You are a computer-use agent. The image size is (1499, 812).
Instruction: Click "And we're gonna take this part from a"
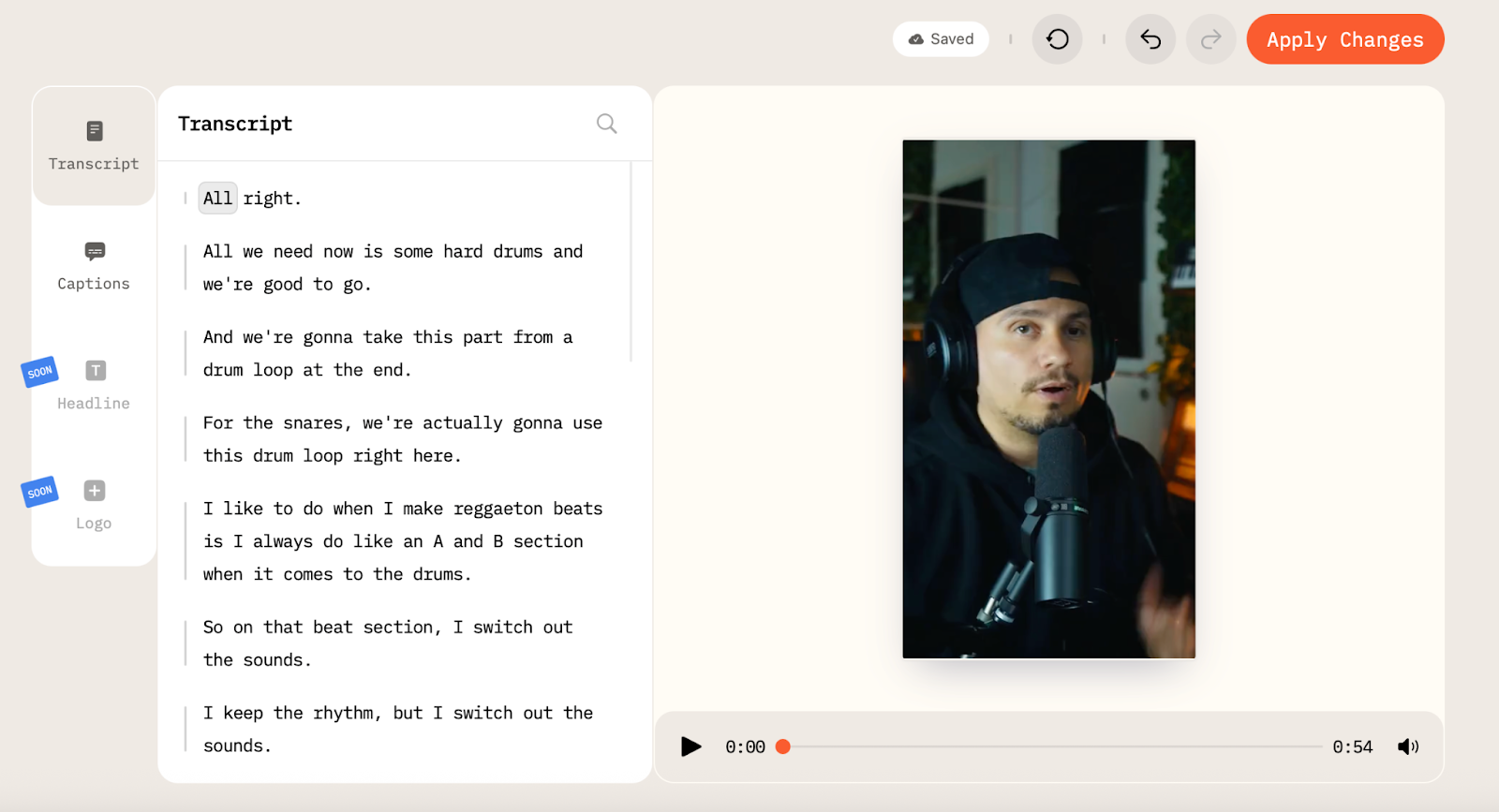click(388, 337)
